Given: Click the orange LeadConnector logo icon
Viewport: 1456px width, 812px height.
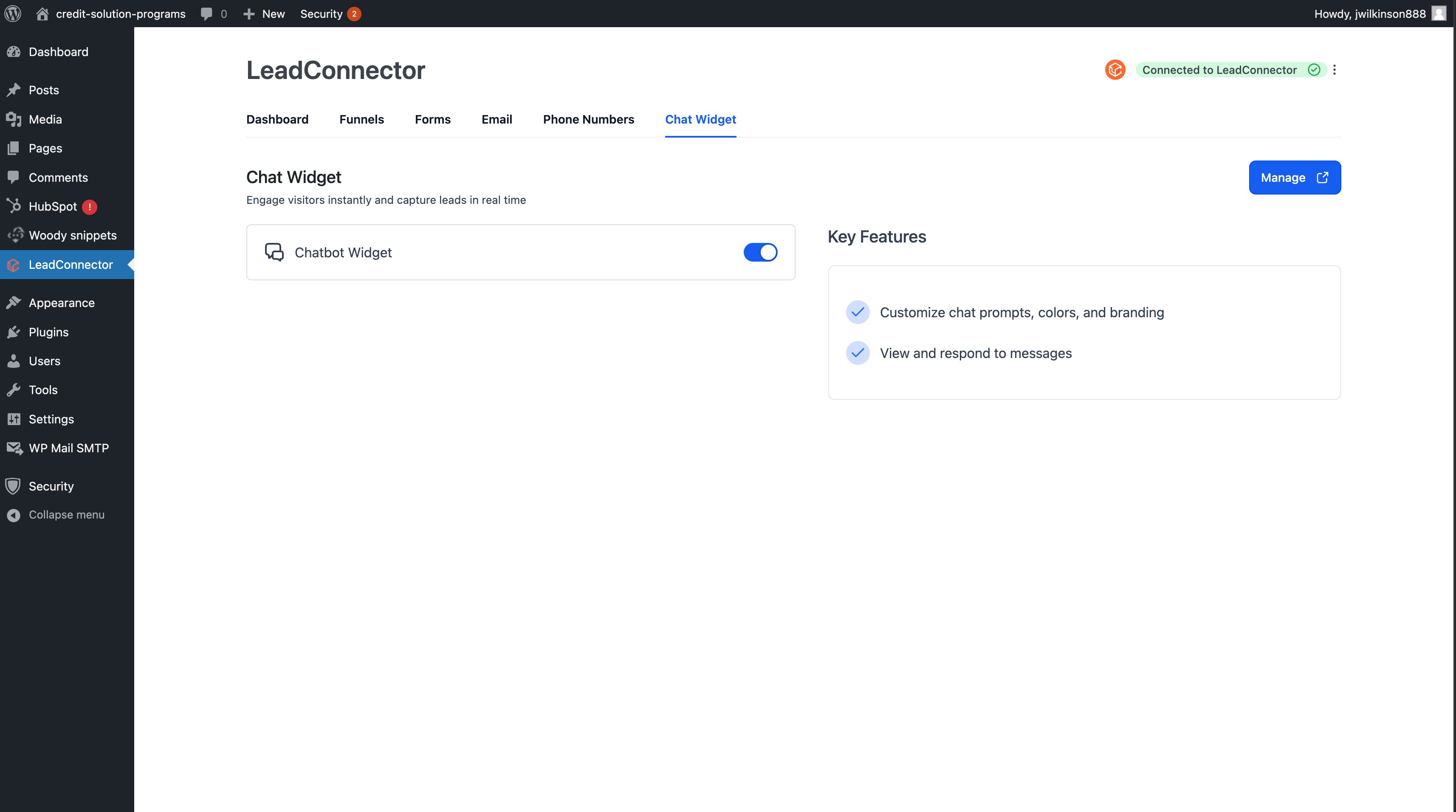Looking at the screenshot, I should coord(1115,70).
